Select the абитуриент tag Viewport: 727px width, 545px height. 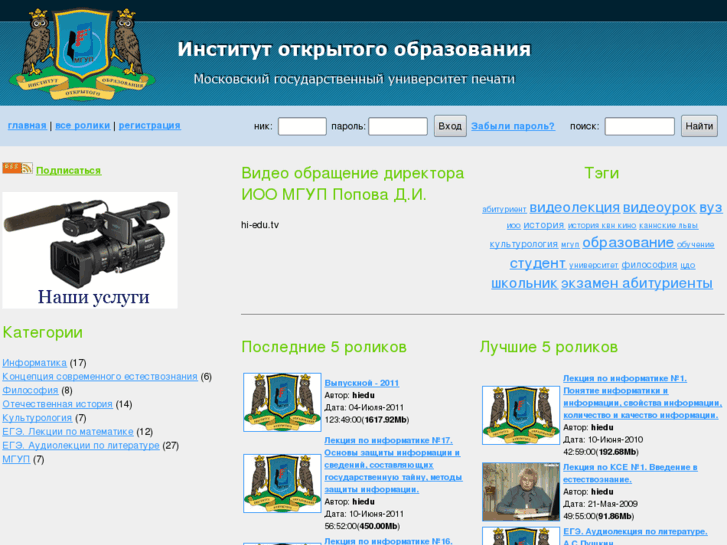pyautogui.click(x=504, y=209)
